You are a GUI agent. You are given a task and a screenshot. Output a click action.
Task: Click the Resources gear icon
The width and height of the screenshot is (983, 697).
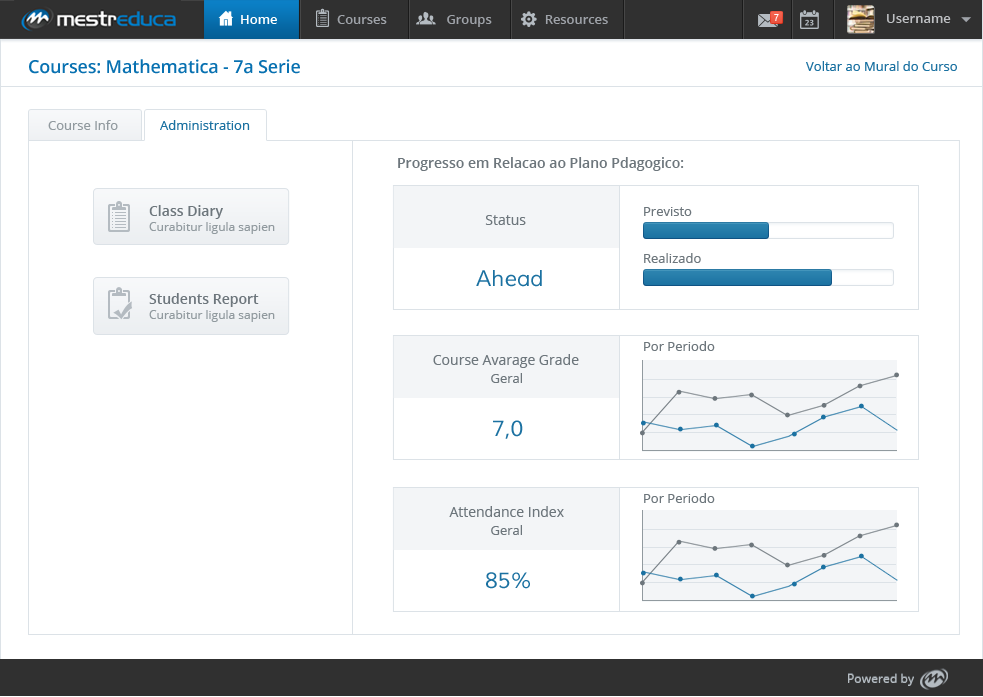[528, 19]
